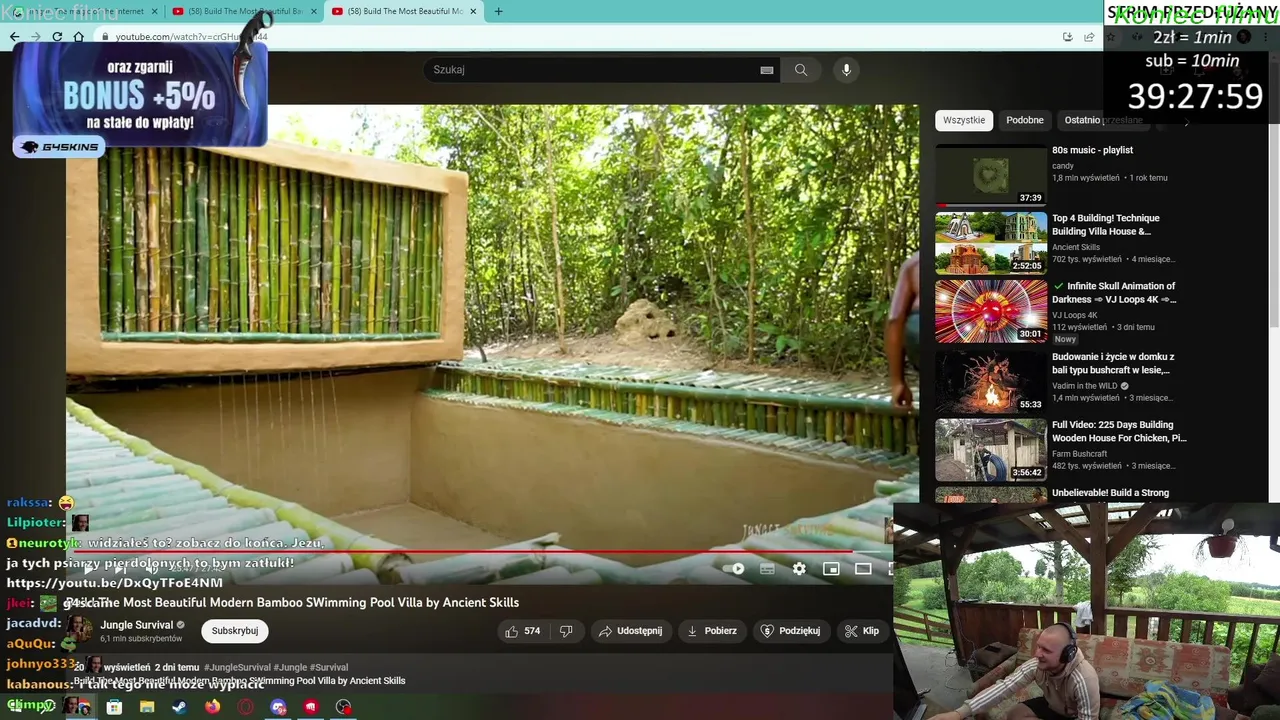Image resolution: width=1280 pixels, height=720 pixels.
Task: Dislike the video with thumbs down
Action: (566, 631)
